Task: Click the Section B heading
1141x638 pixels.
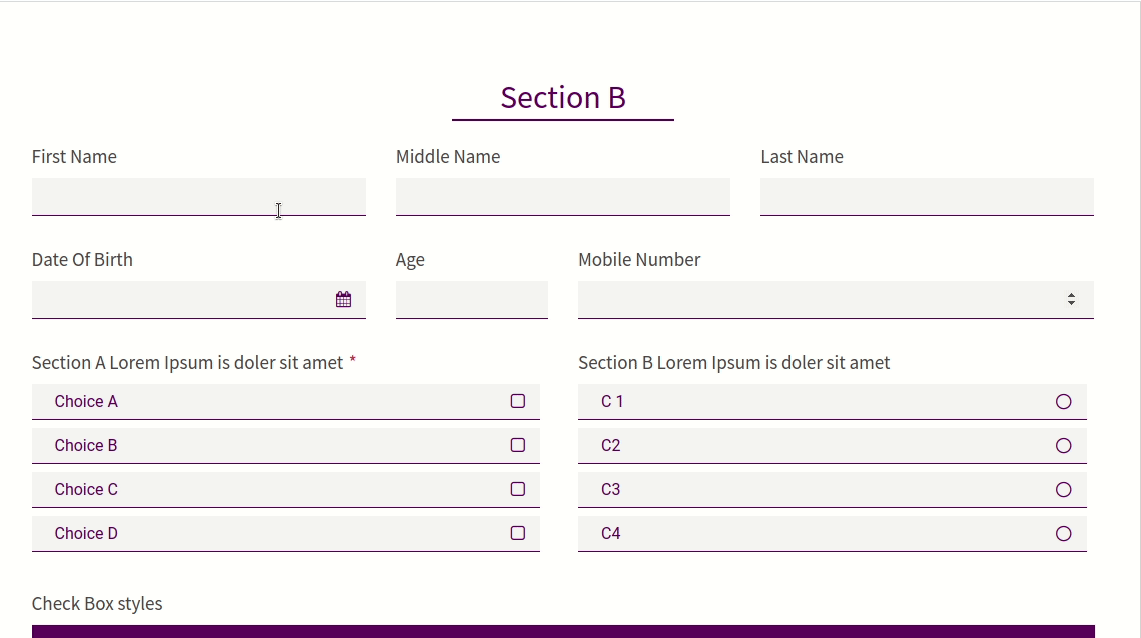Action: point(563,97)
